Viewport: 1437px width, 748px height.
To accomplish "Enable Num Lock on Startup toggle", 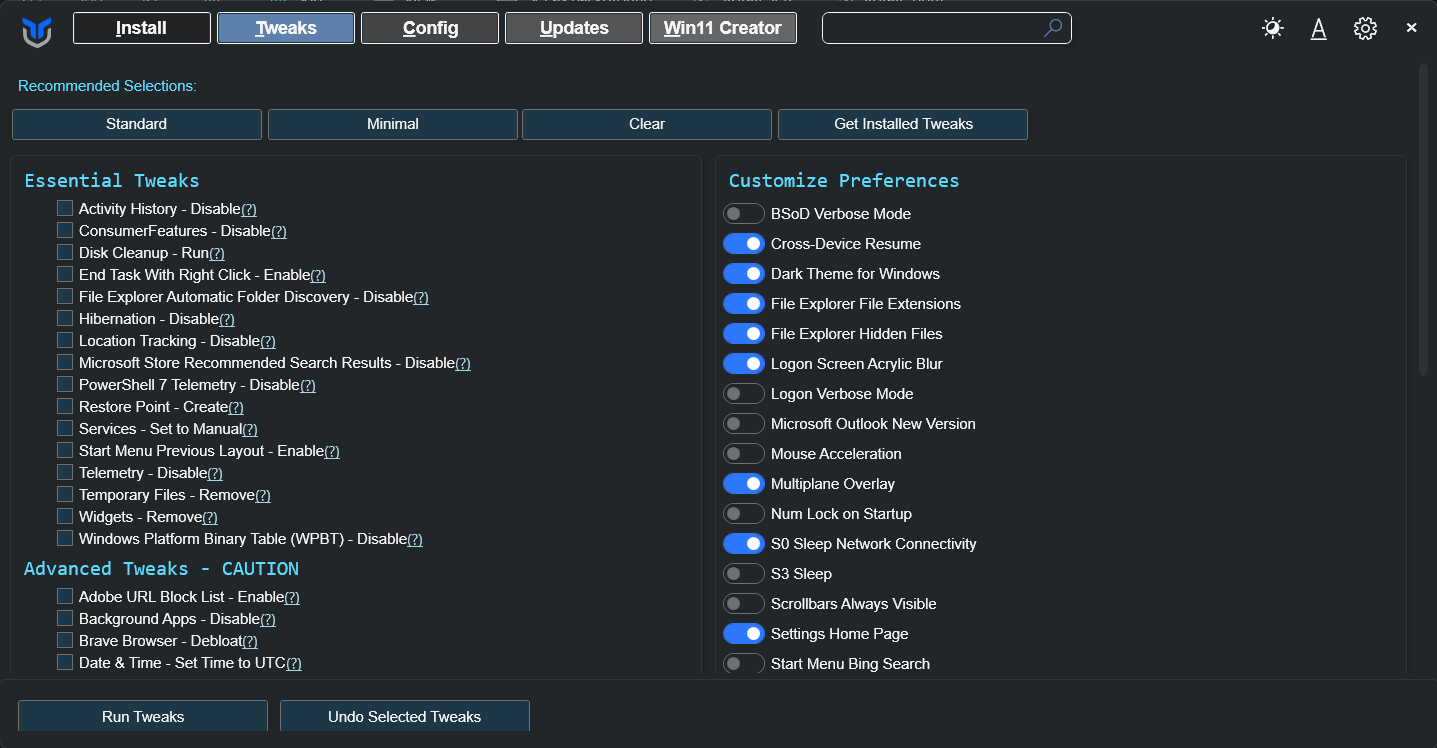I will (x=744, y=514).
